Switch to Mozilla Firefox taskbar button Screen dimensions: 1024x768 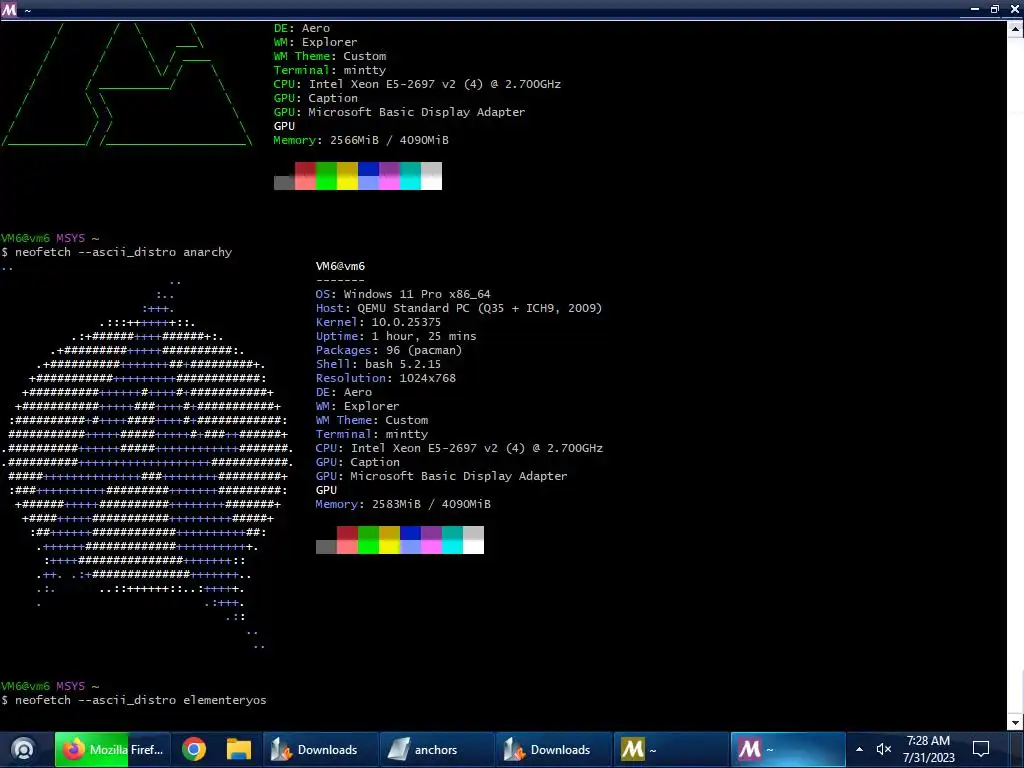pos(112,750)
